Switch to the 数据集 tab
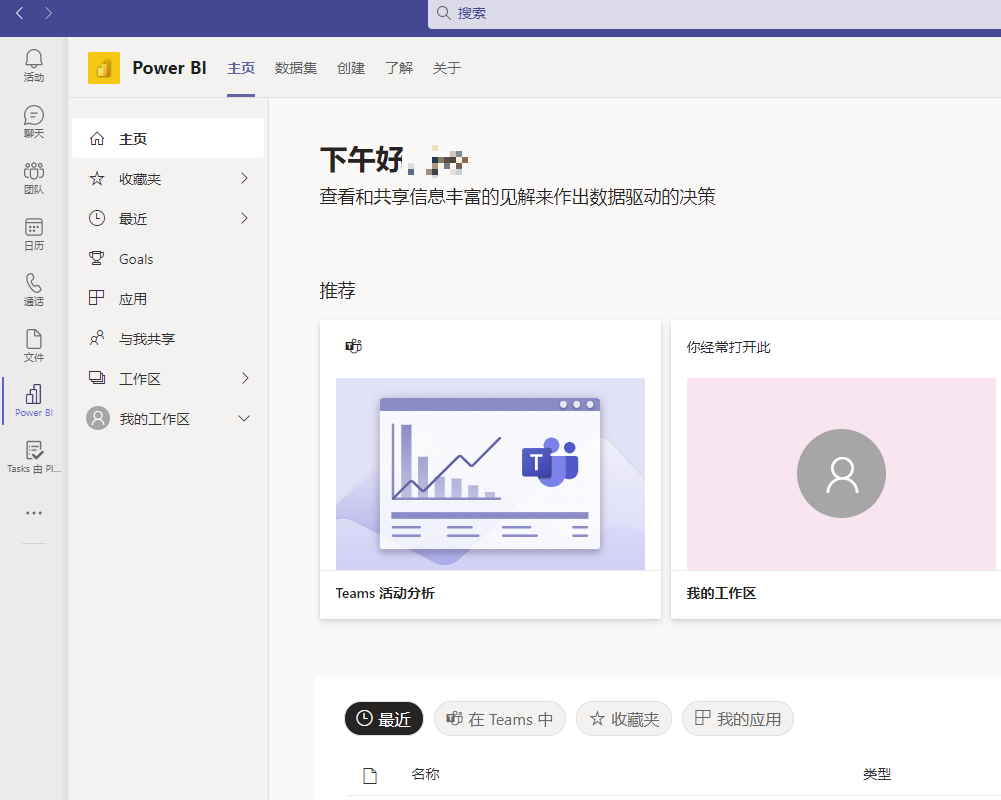Screen dimensions: 1001x800 [296, 68]
